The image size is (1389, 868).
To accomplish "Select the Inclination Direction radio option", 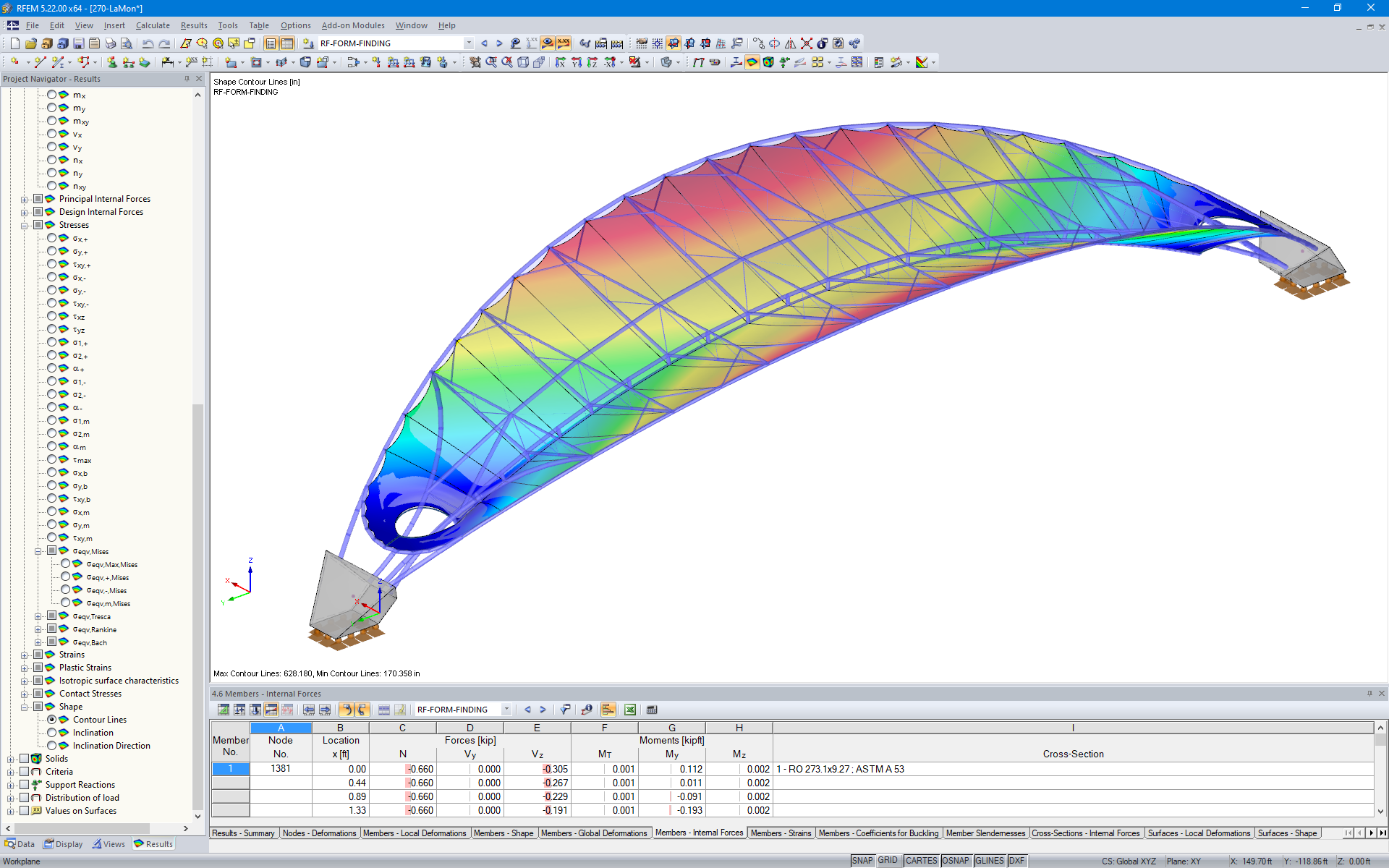I will click(x=52, y=746).
